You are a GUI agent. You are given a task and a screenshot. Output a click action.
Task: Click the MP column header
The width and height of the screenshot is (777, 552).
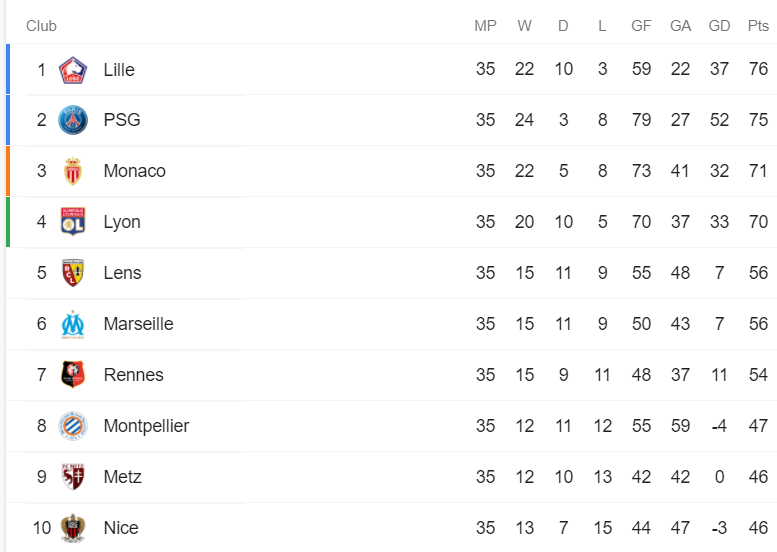[x=485, y=26]
